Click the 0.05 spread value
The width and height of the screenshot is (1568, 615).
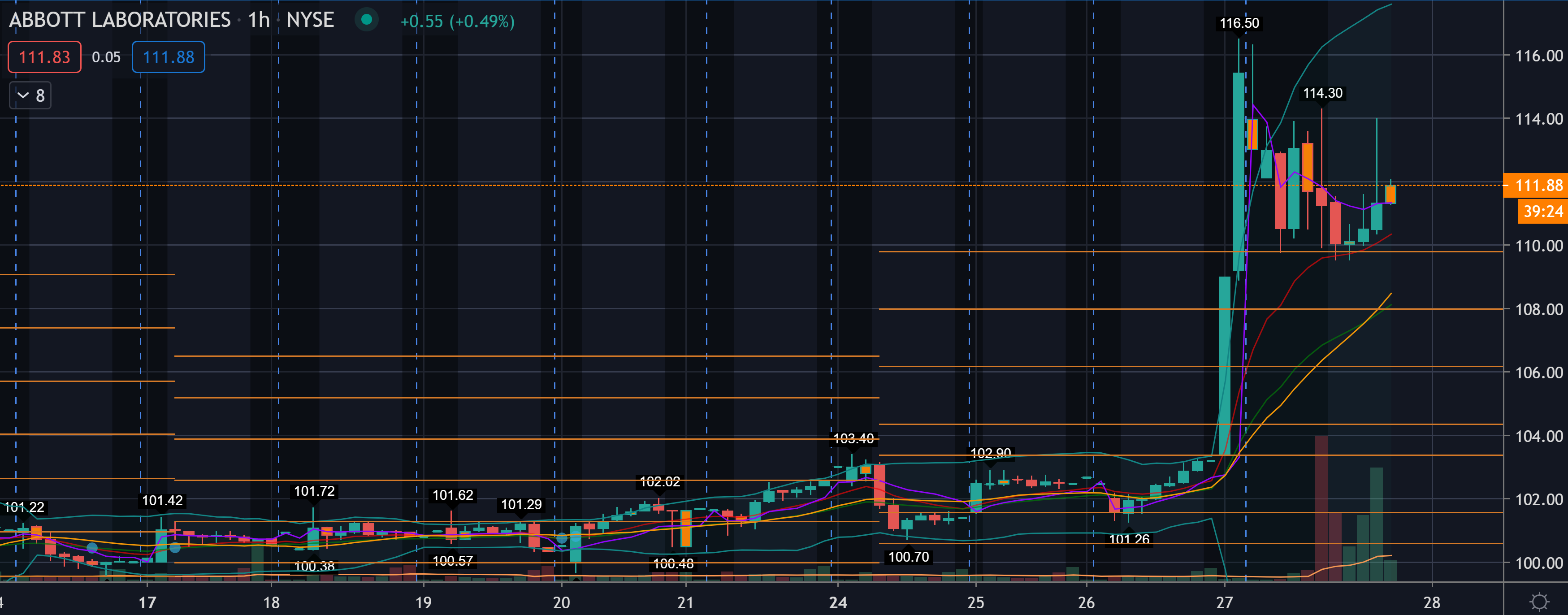click(107, 57)
